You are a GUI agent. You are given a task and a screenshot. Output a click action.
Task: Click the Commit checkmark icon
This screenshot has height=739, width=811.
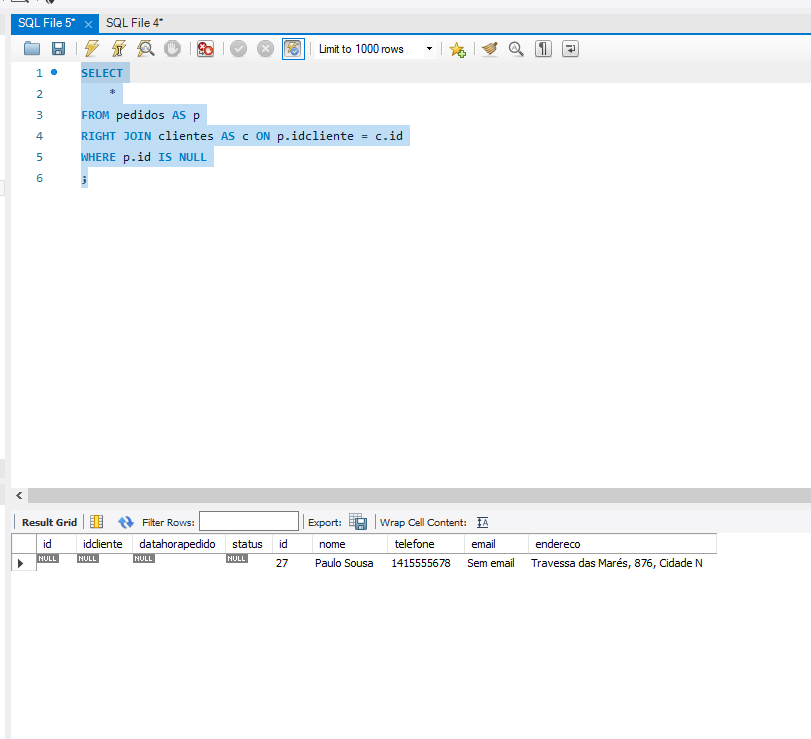(x=238, y=49)
